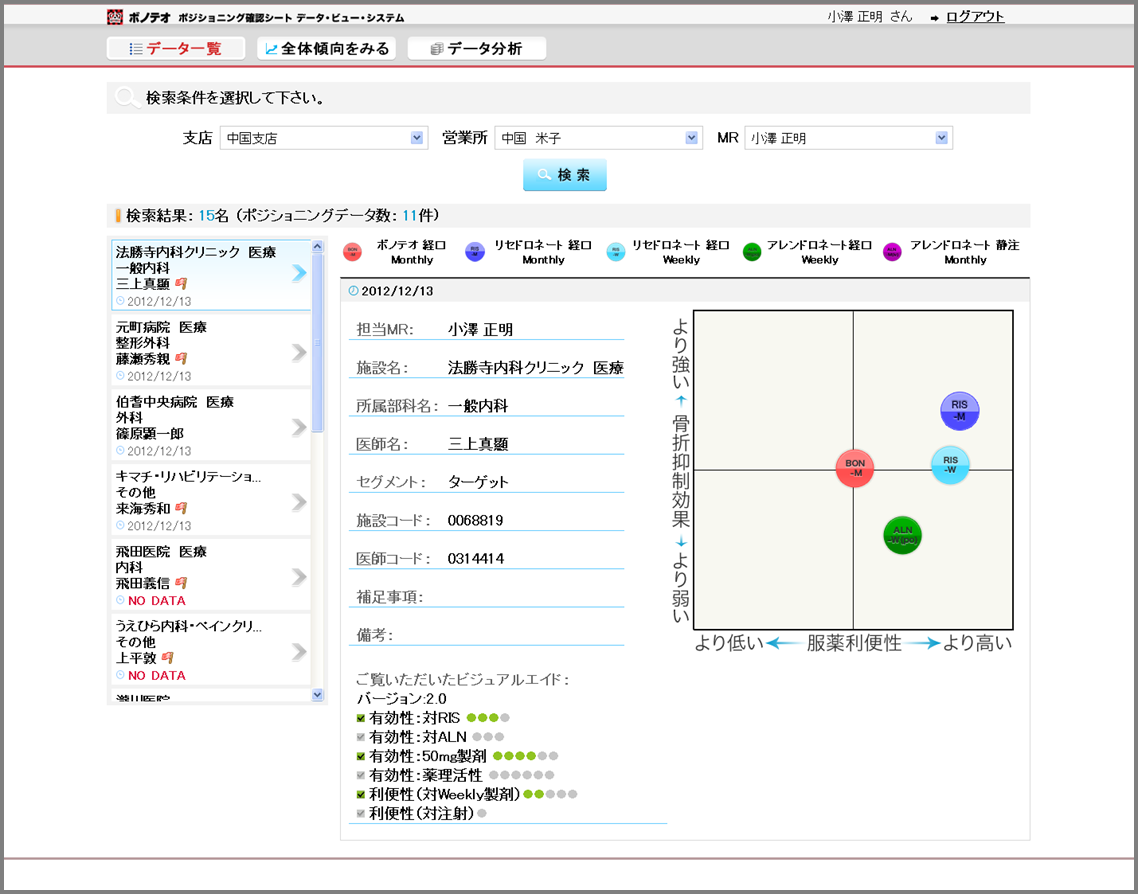Viewport: 1138px width, 894px height.
Task: Click the BON-M red chart marker
Action: coord(854,468)
